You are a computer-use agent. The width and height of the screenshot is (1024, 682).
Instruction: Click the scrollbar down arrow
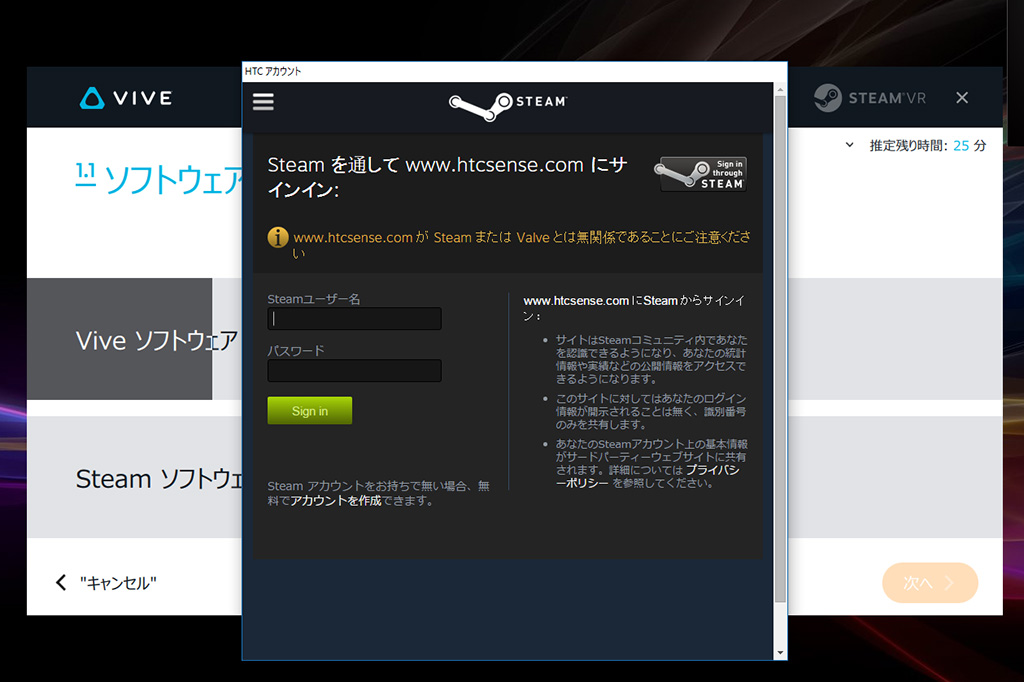pyautogui.click(x=780, y=653)
